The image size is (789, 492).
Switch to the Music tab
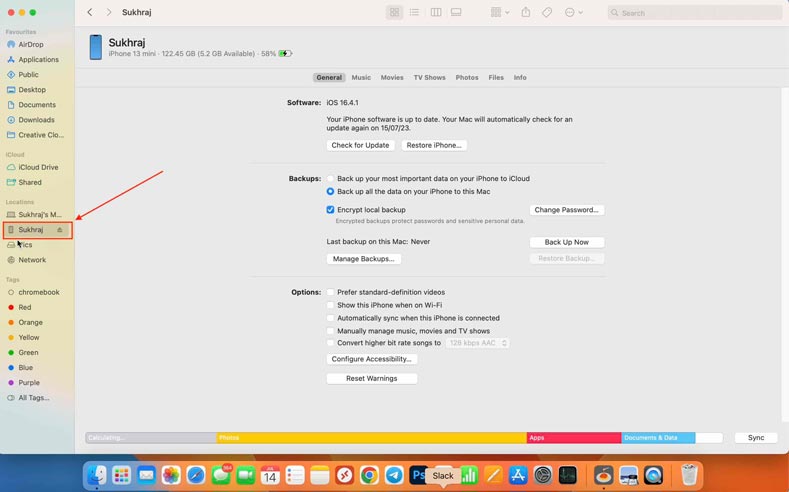tap(361, 77)
